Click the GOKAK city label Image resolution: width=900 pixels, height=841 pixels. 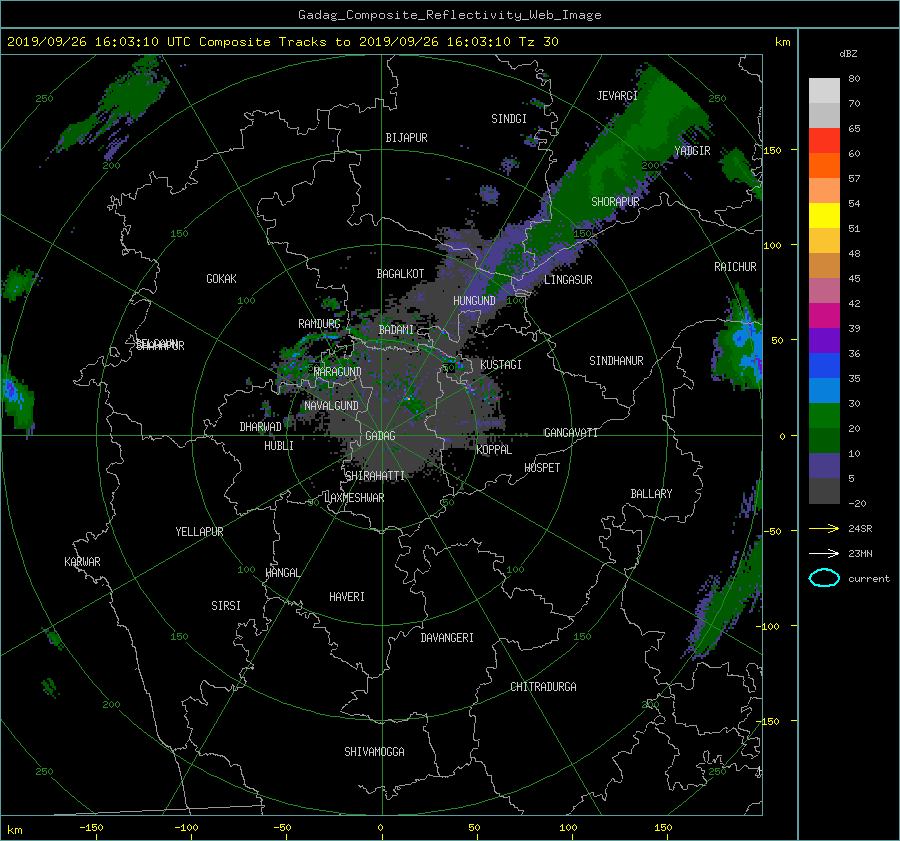[222, 279]
